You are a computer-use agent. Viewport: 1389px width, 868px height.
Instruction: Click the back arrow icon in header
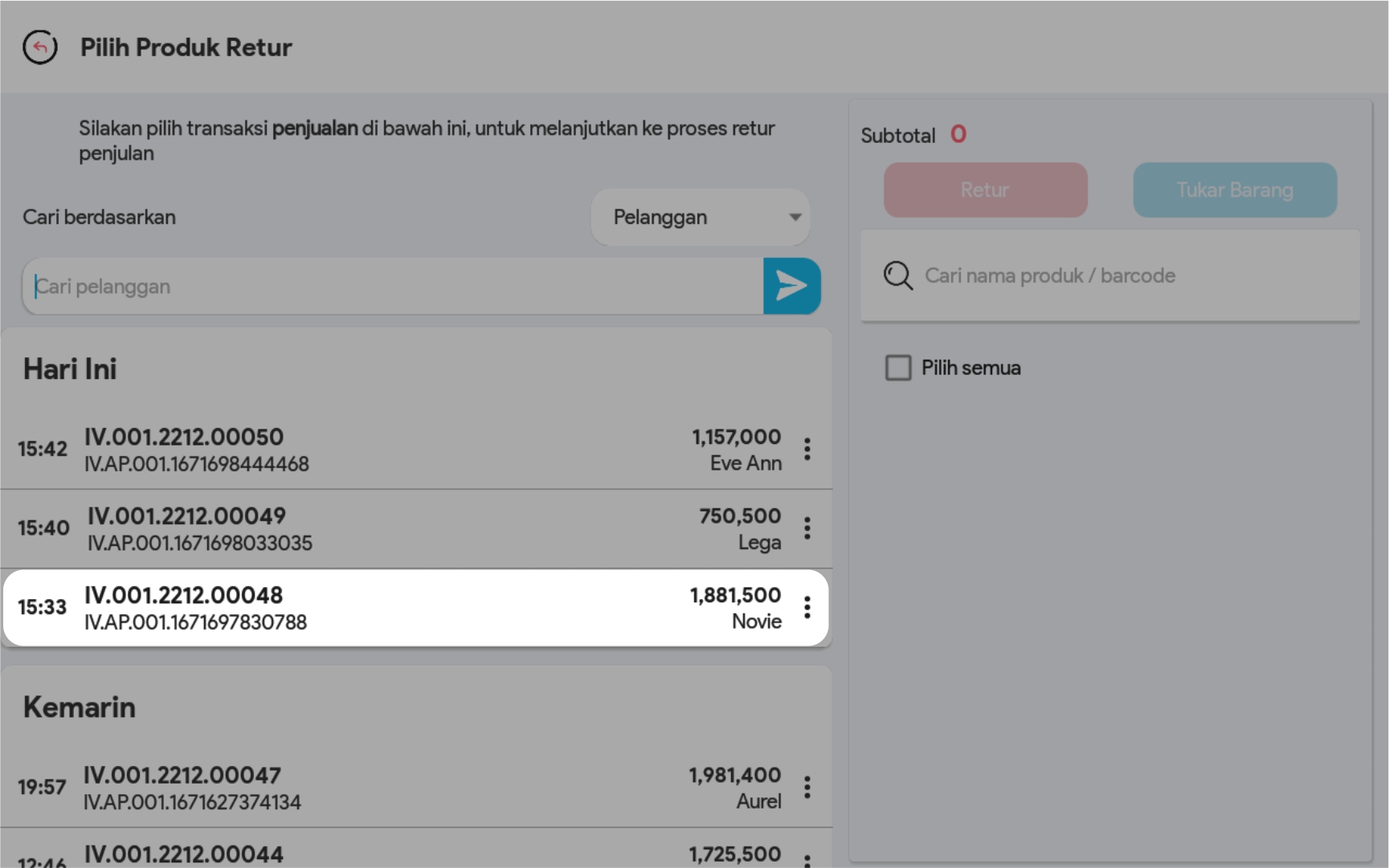tap(40, 47)
